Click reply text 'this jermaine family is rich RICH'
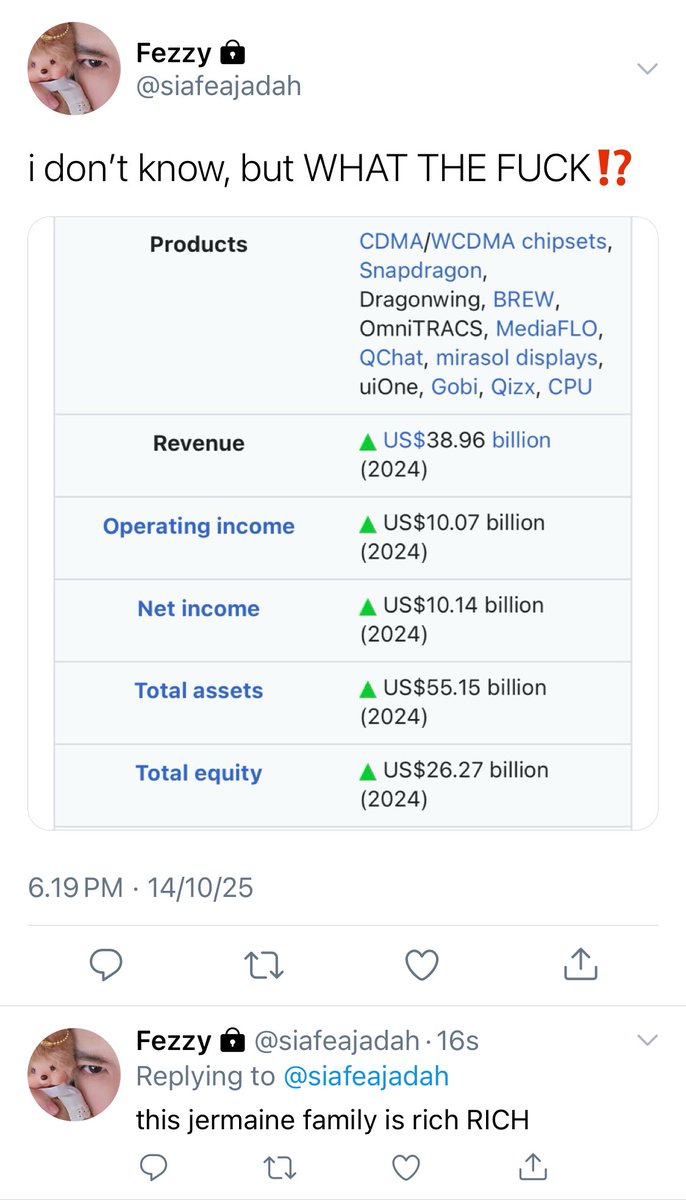The width and height of the screenshot is (686, 1200). [332, 1120]
